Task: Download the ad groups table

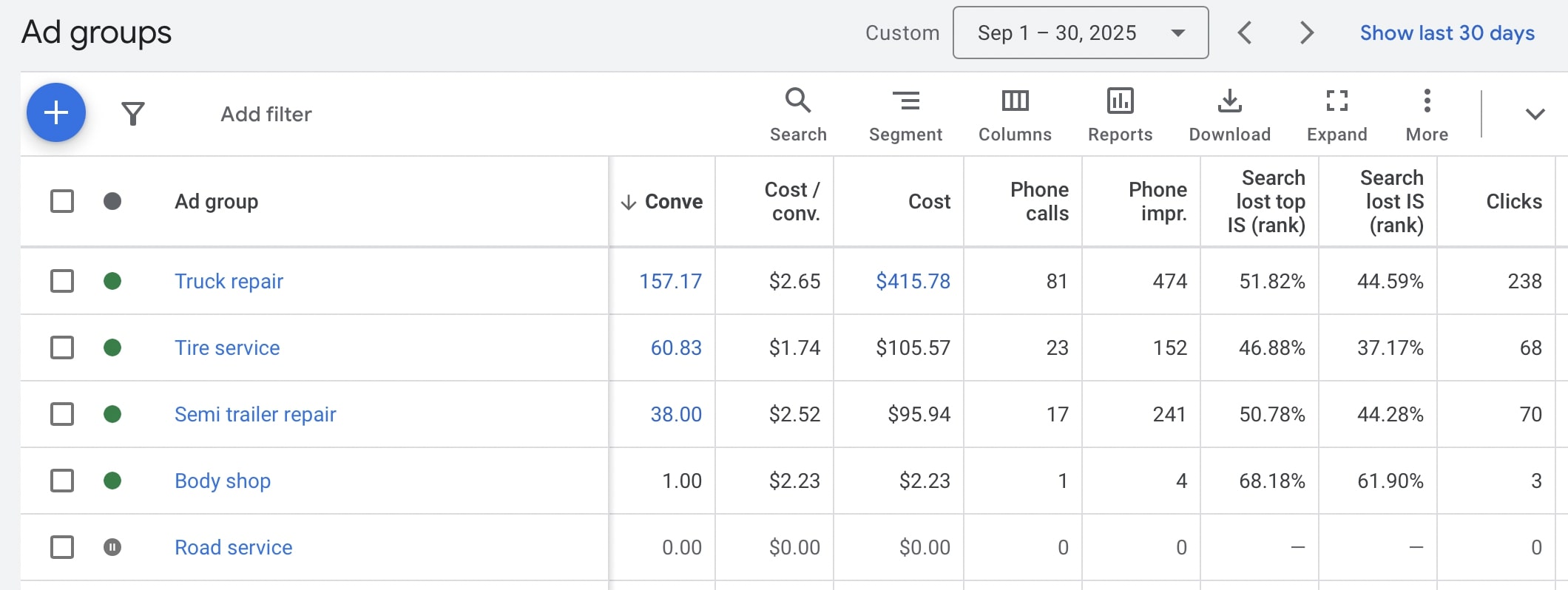Action: (1229, 114)
